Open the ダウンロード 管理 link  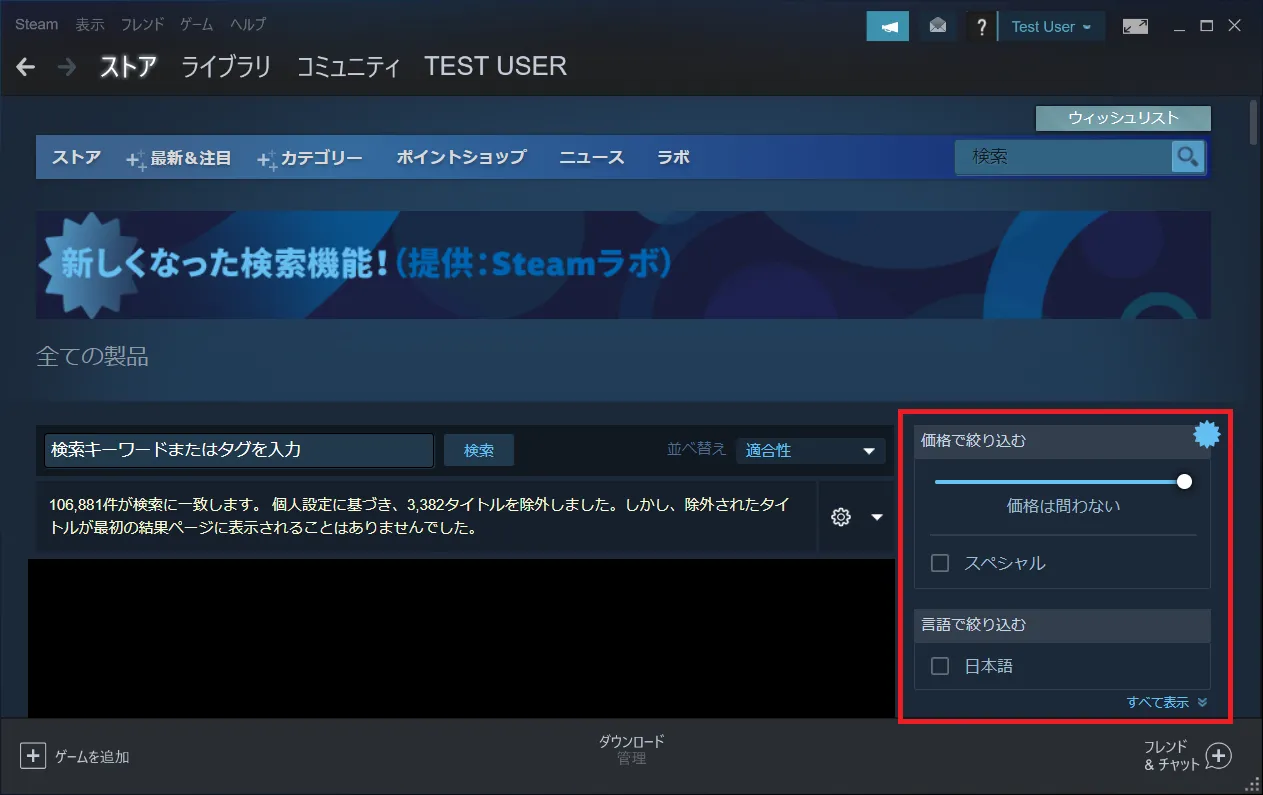pos(631,750)
